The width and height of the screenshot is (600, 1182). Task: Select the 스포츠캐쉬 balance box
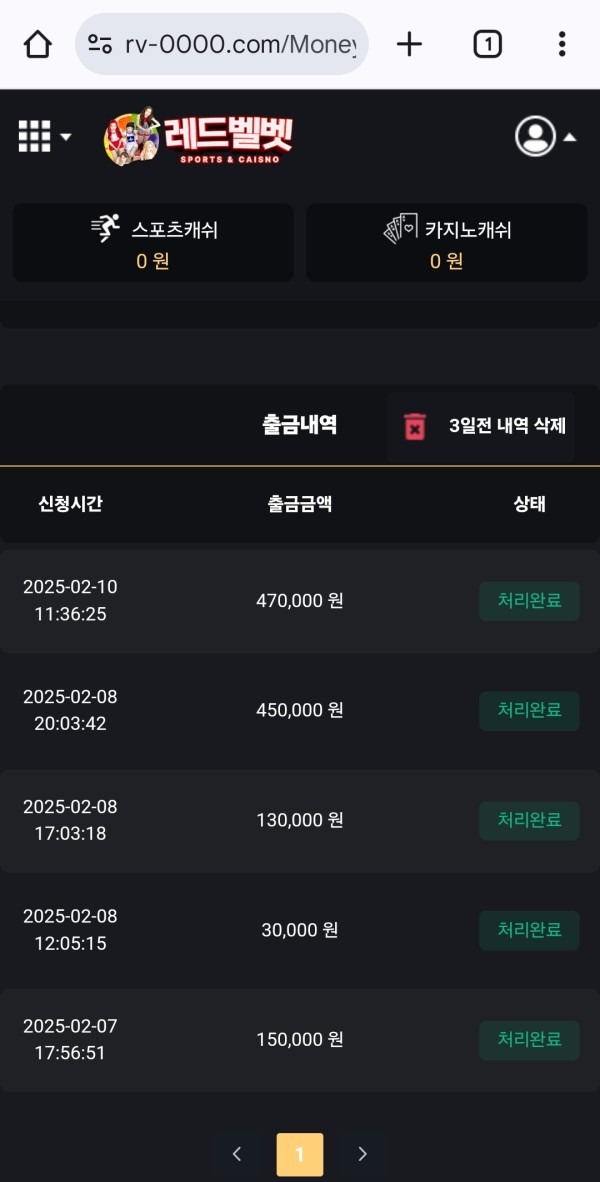pos(153,243)
